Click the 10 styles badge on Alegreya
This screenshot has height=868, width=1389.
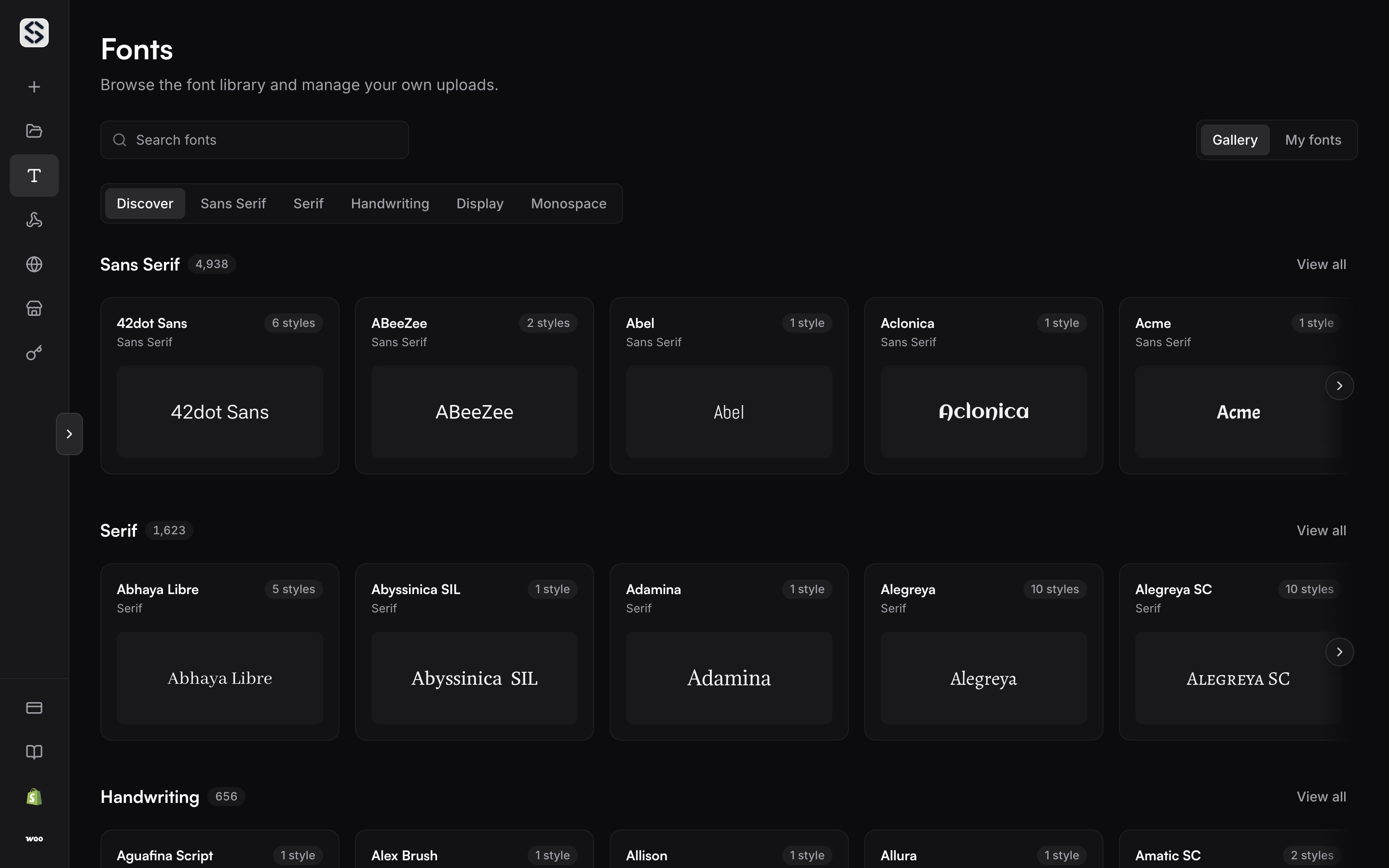pyautogui.click(x=1054, y=590)
